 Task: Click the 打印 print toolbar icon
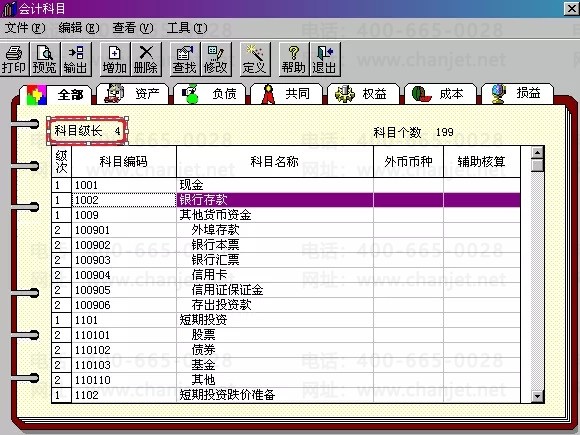tap(14, 60)
